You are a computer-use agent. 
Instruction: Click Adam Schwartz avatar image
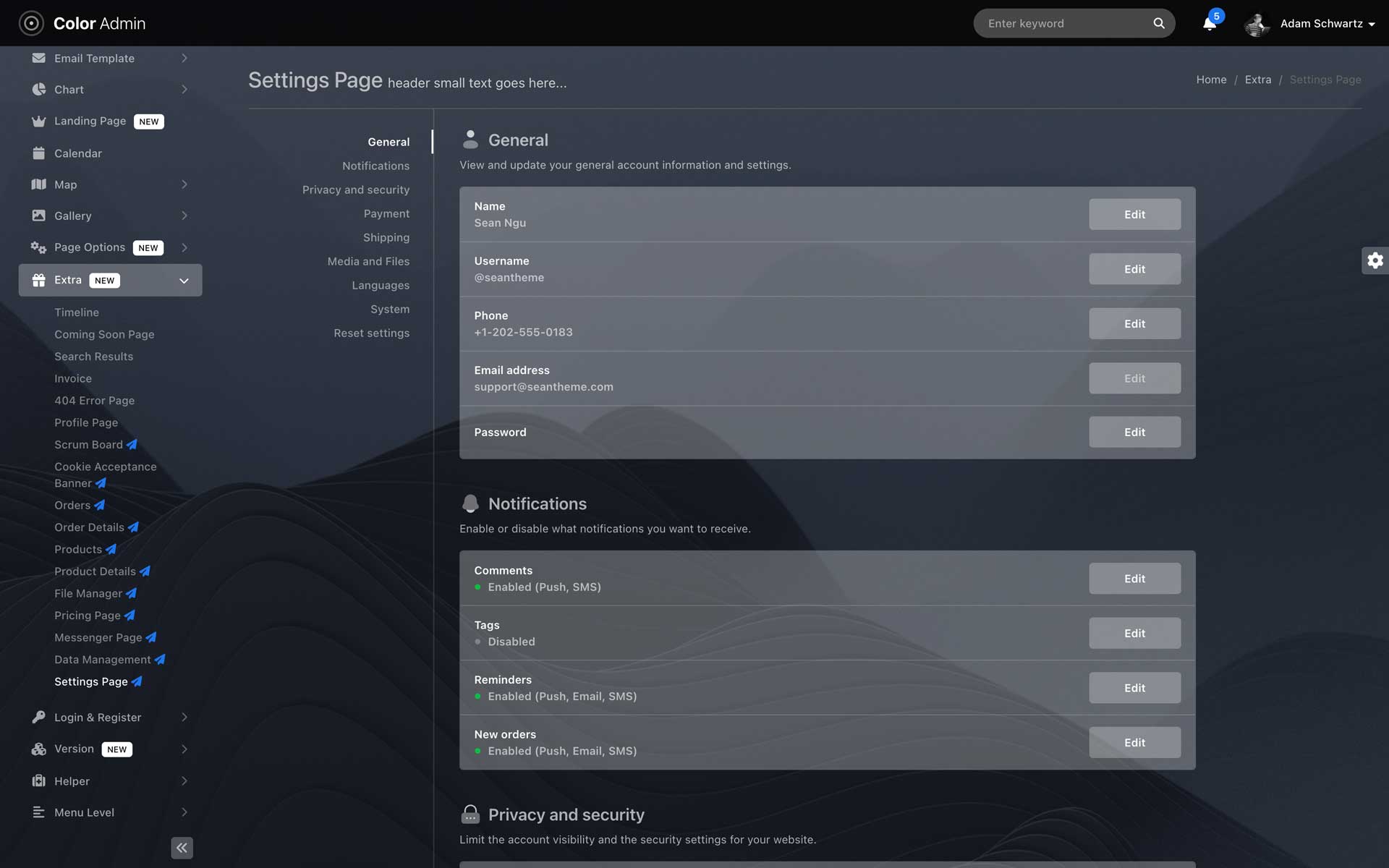[x=1257, y=25]
